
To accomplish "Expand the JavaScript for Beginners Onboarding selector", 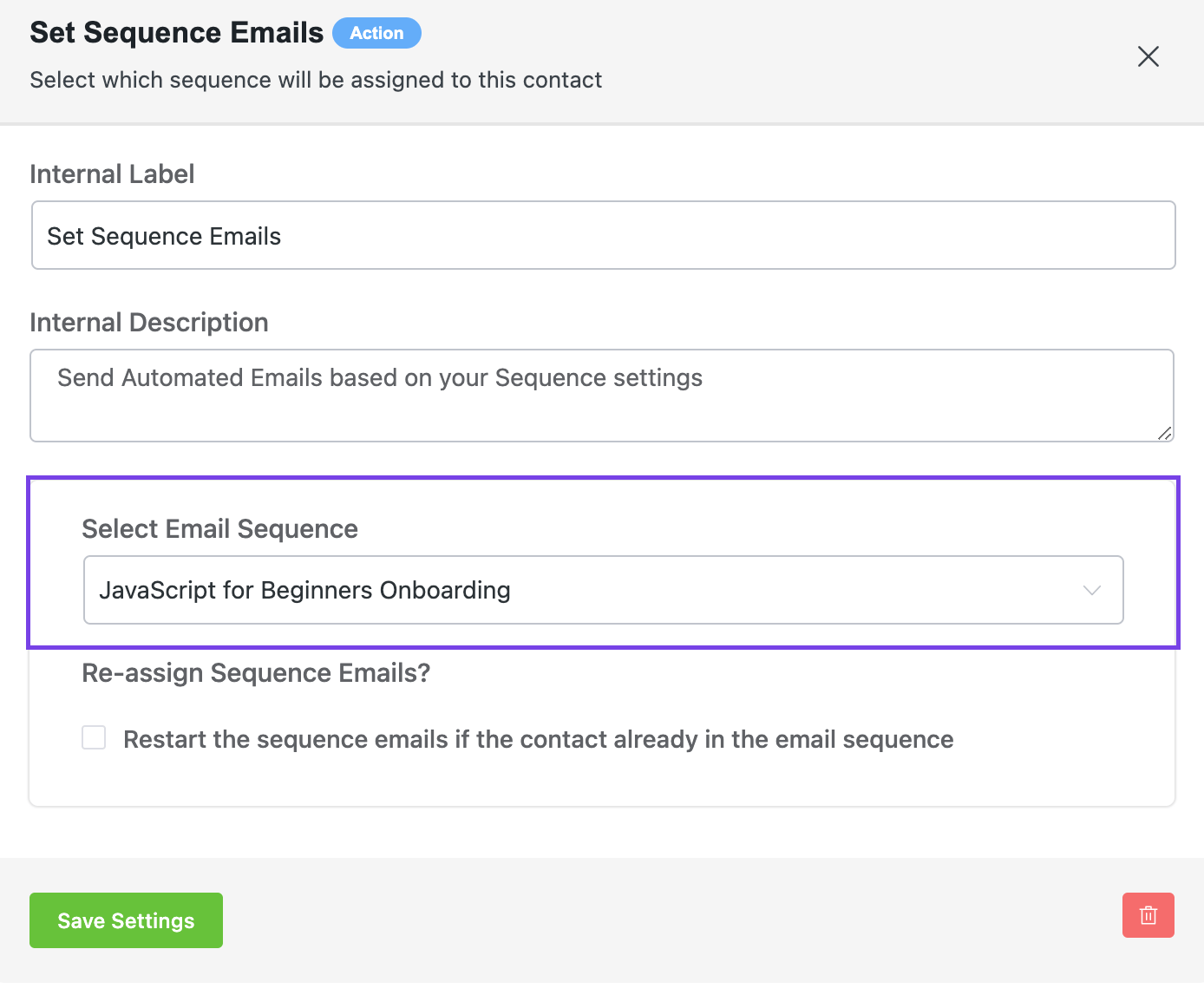I will 603,590.
